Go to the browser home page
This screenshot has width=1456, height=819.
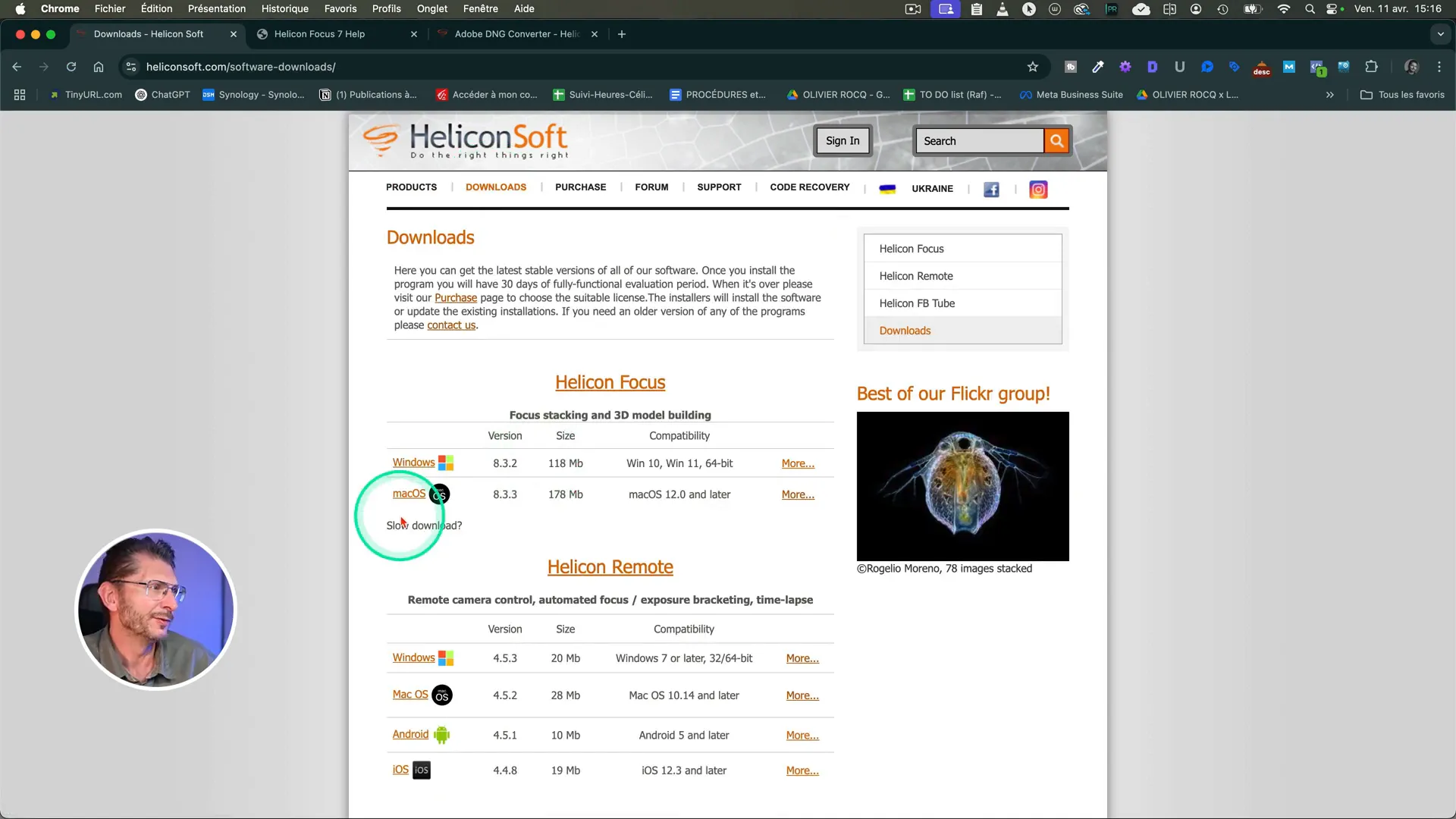tap(99, 67)
